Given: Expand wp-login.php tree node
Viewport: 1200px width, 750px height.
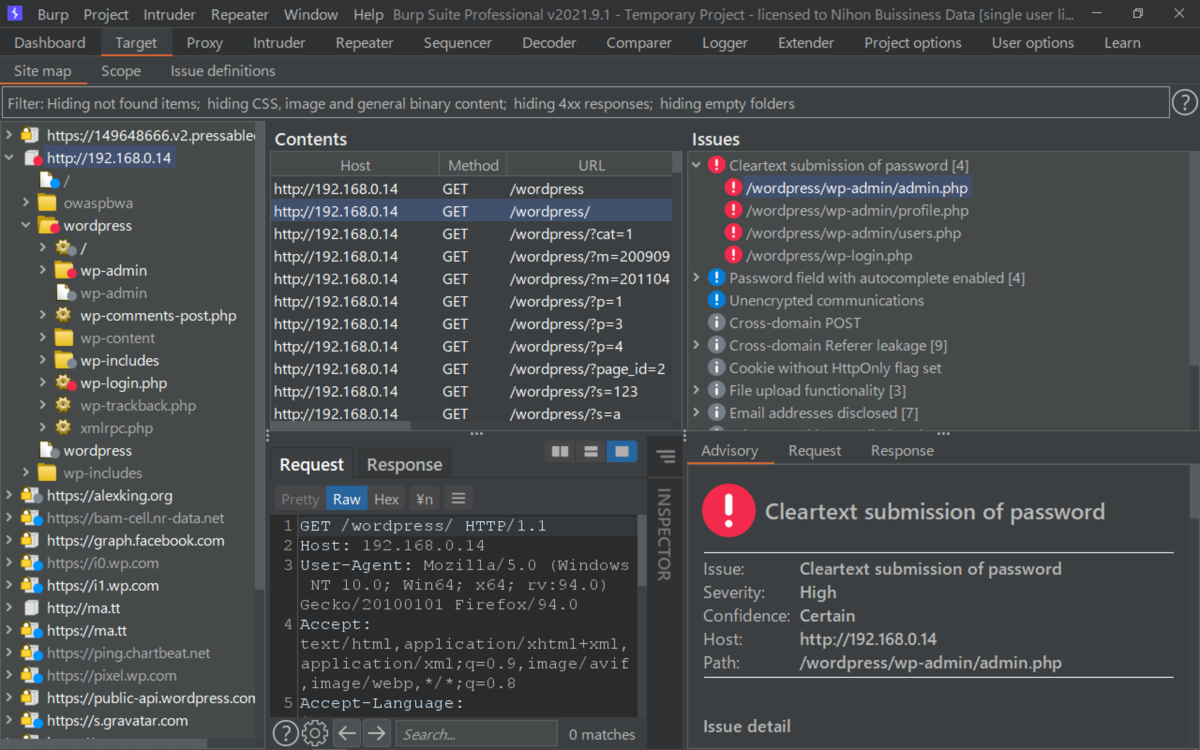Looking at the screenshot, I should click(x=43, y=383).
